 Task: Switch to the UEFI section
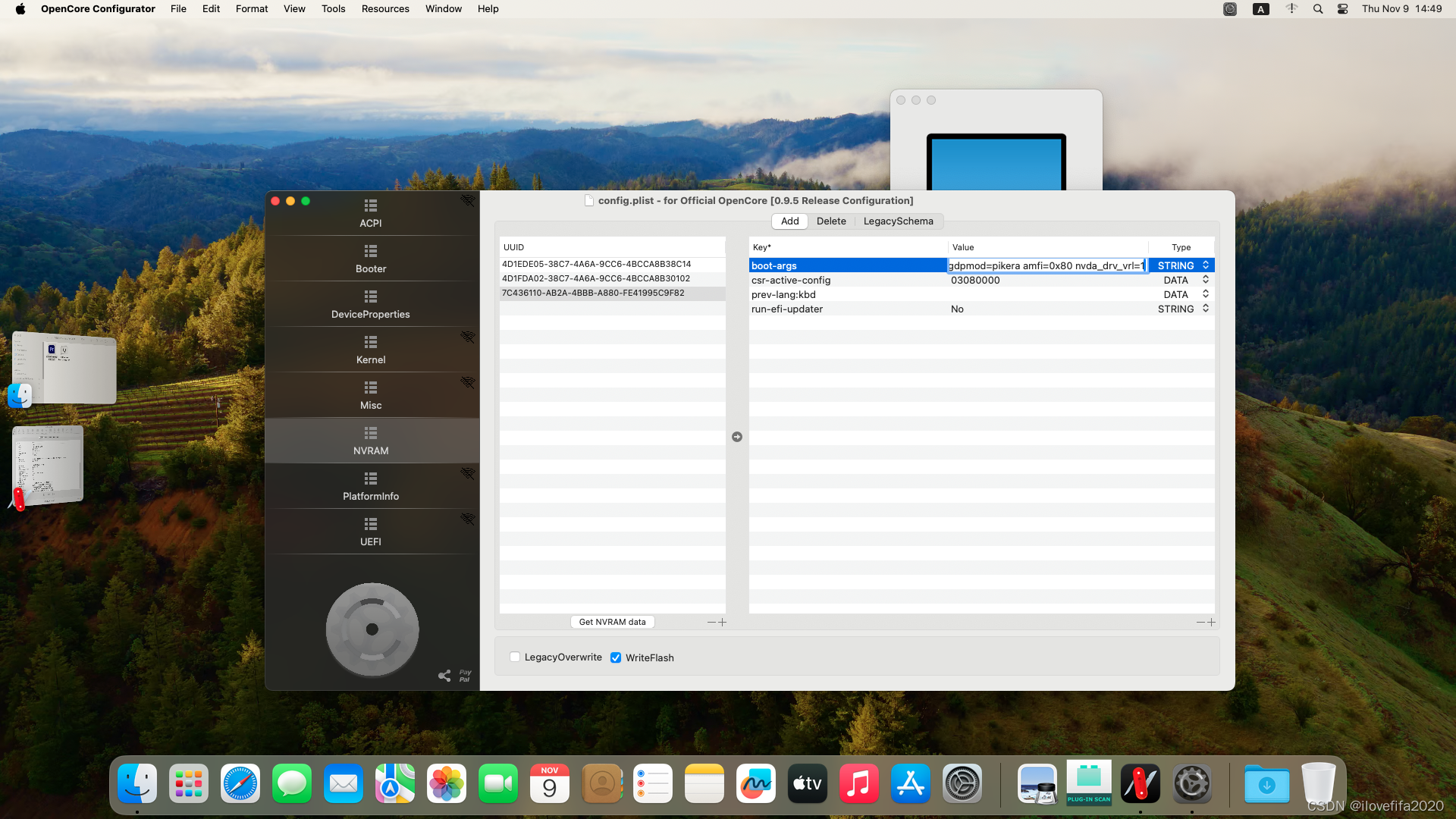point(371,532)
